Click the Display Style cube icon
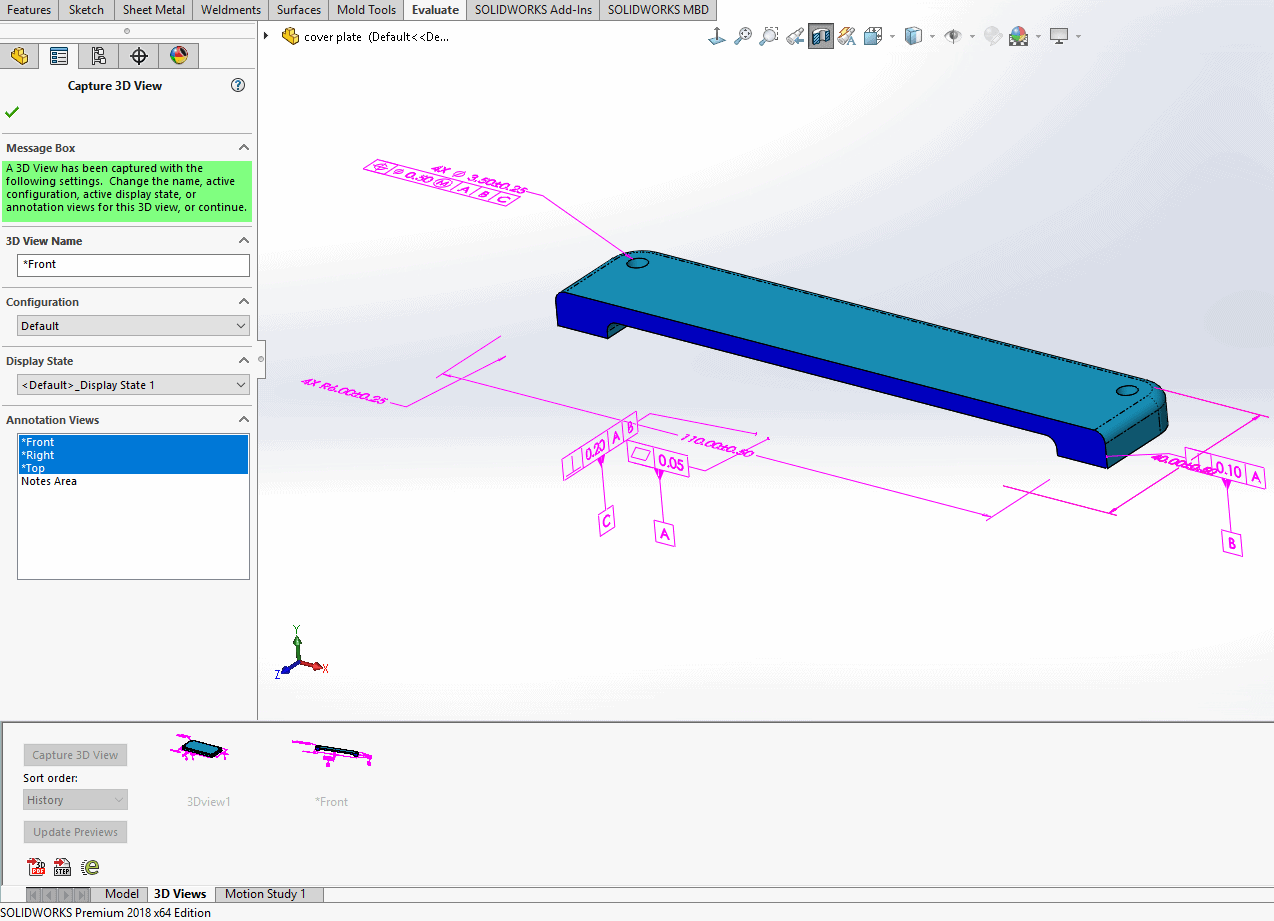Image resolution: width=1274 pixels, height=921 pixels. (x=912, y=37)
